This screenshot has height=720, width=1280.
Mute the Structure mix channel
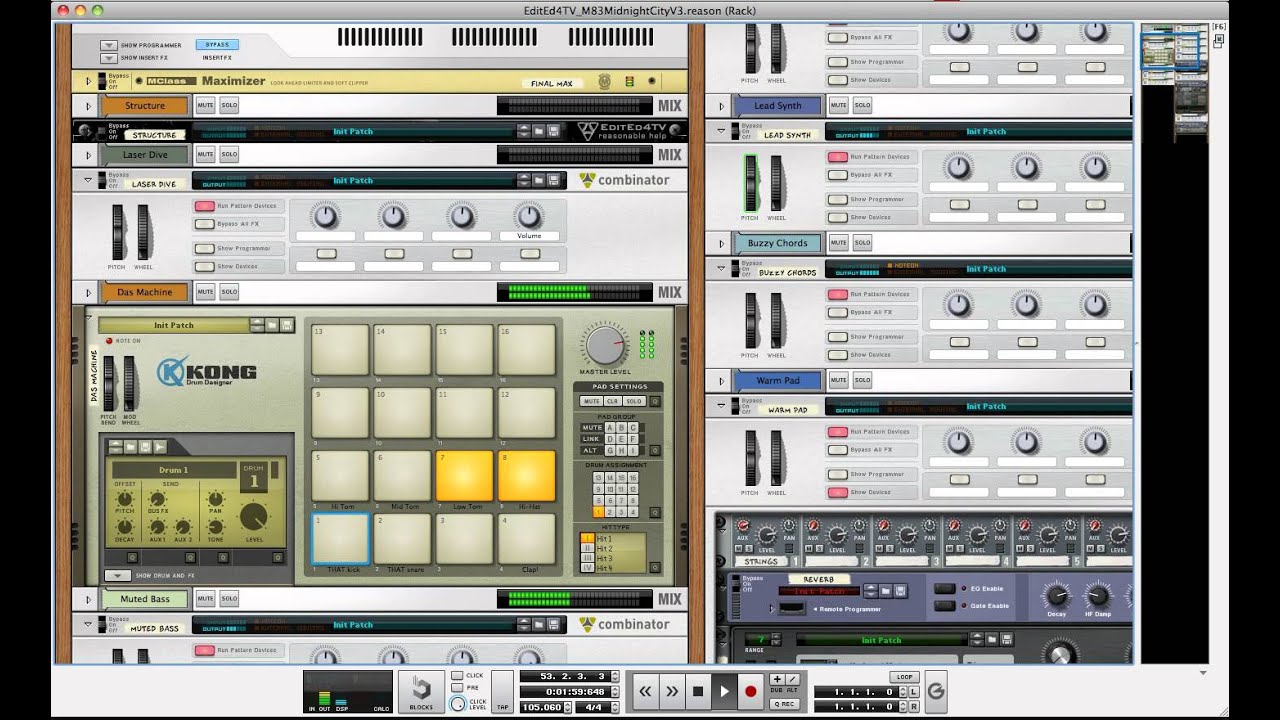[x=205, y=105]
